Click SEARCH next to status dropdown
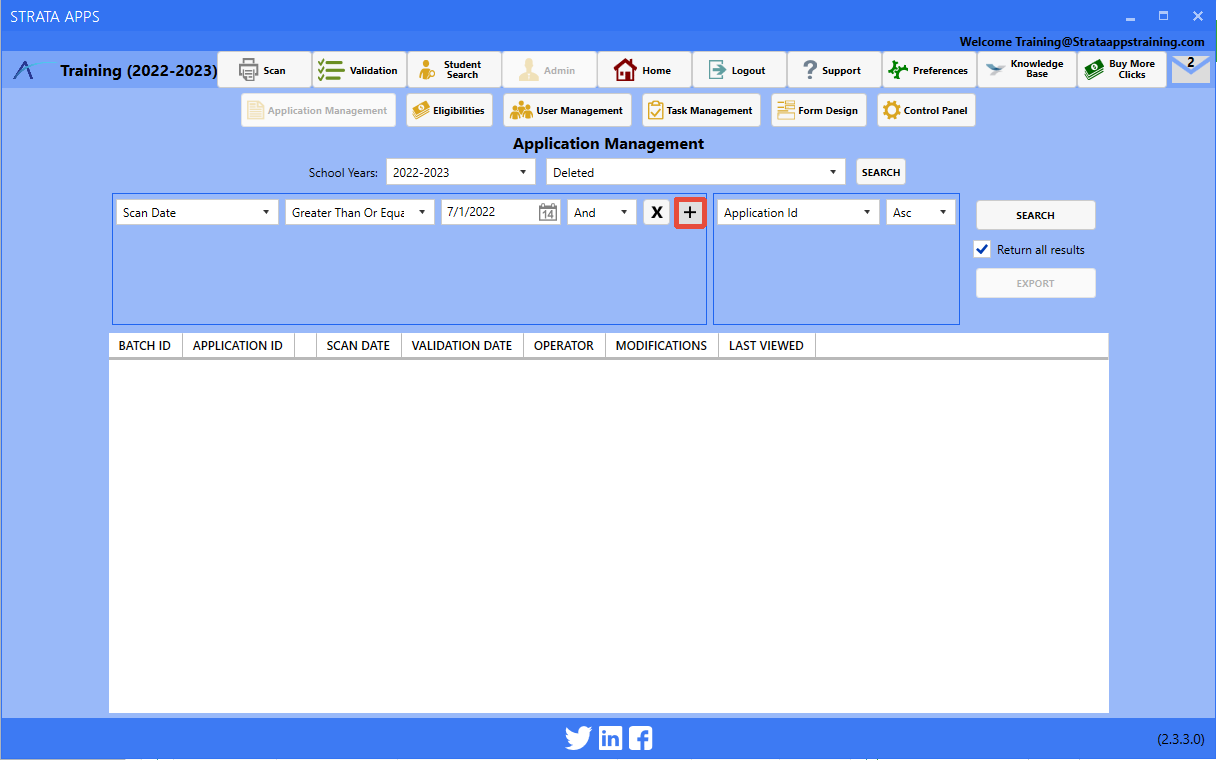Screen dimensions: 1217x760 click(x=881, y=172)
